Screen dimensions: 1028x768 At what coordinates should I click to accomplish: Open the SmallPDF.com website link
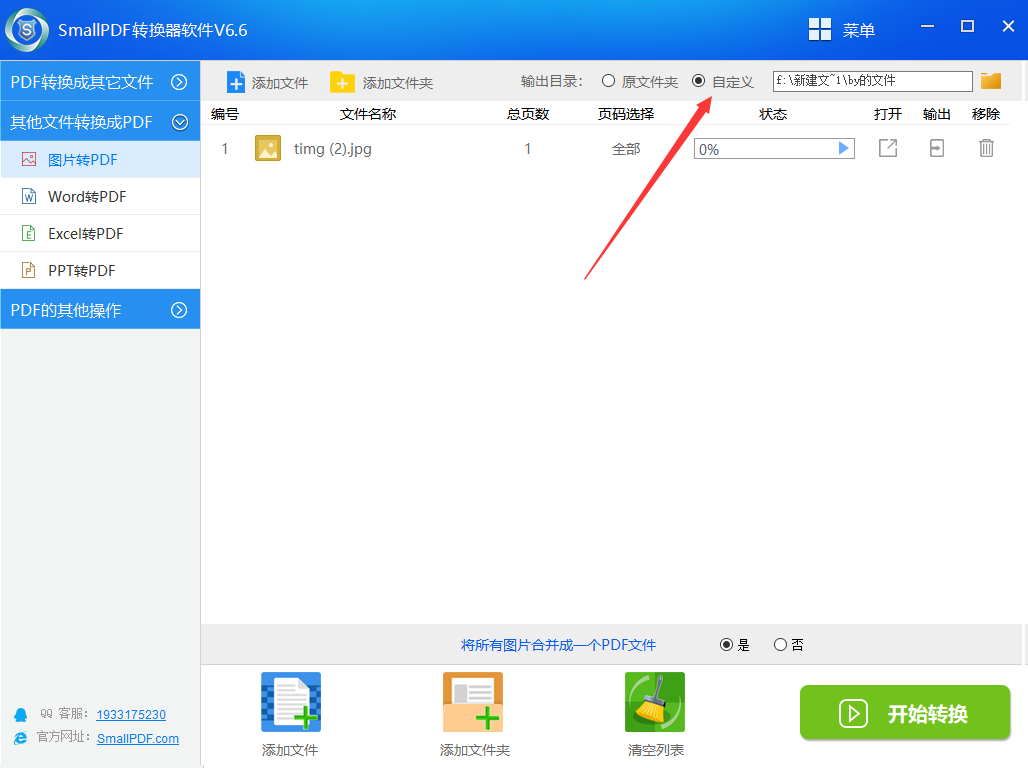coord(138,738)
